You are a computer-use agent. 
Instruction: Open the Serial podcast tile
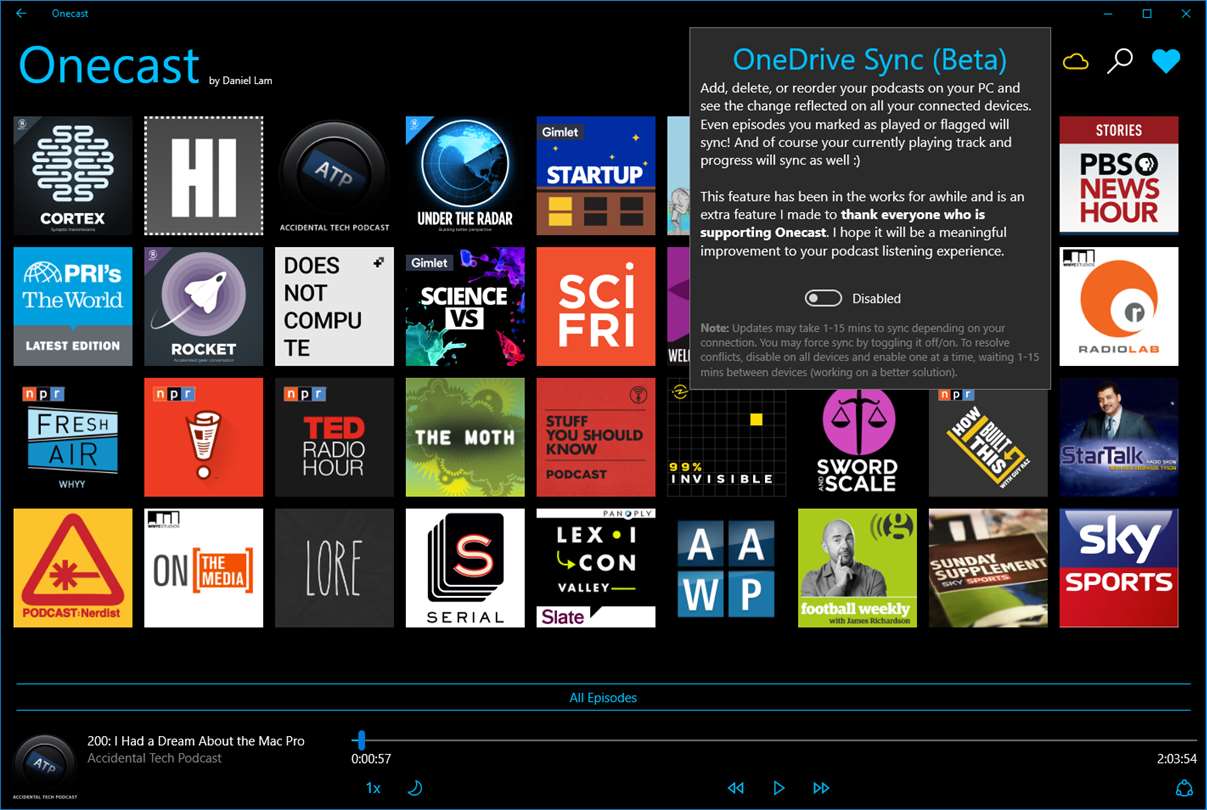pyautogui.click(x=465, y=568)
